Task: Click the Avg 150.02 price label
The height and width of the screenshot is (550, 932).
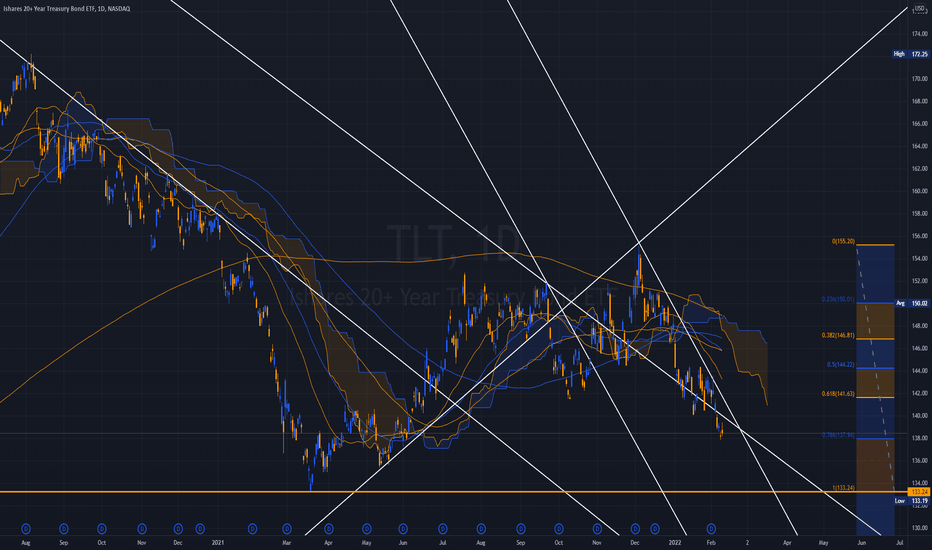Action: [911, 303]
